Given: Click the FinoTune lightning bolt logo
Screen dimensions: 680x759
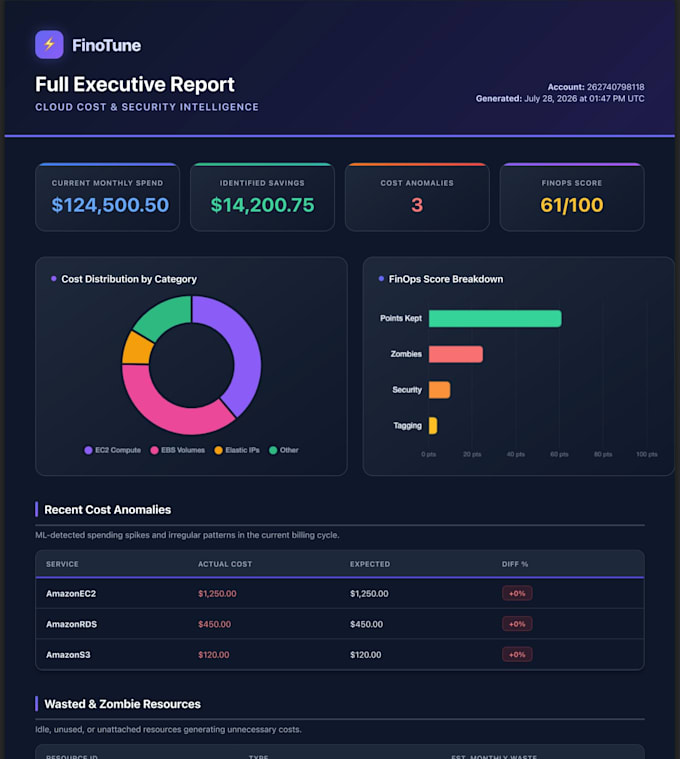Looking at the screenshot, I should pyautogui.click(x=49, y=45).
